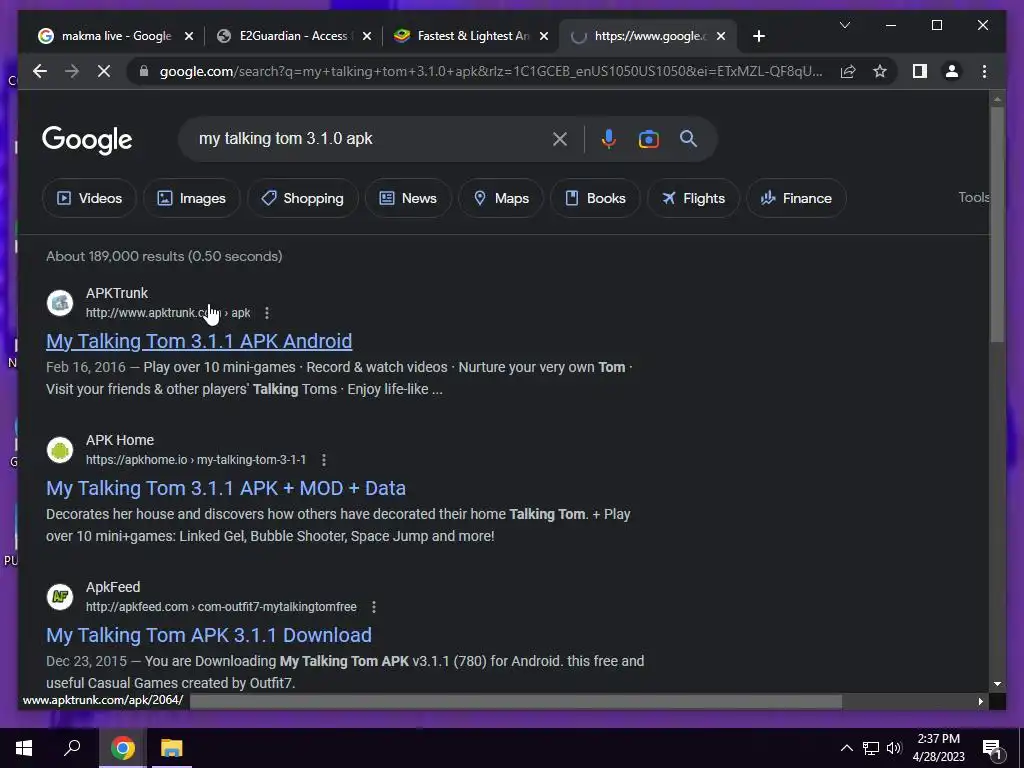
Task: Filter results by Maps
Action: coord(501,198)
